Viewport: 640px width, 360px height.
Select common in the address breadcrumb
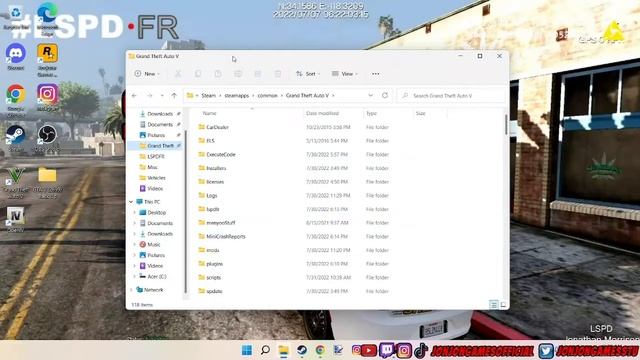click(267, 96)
